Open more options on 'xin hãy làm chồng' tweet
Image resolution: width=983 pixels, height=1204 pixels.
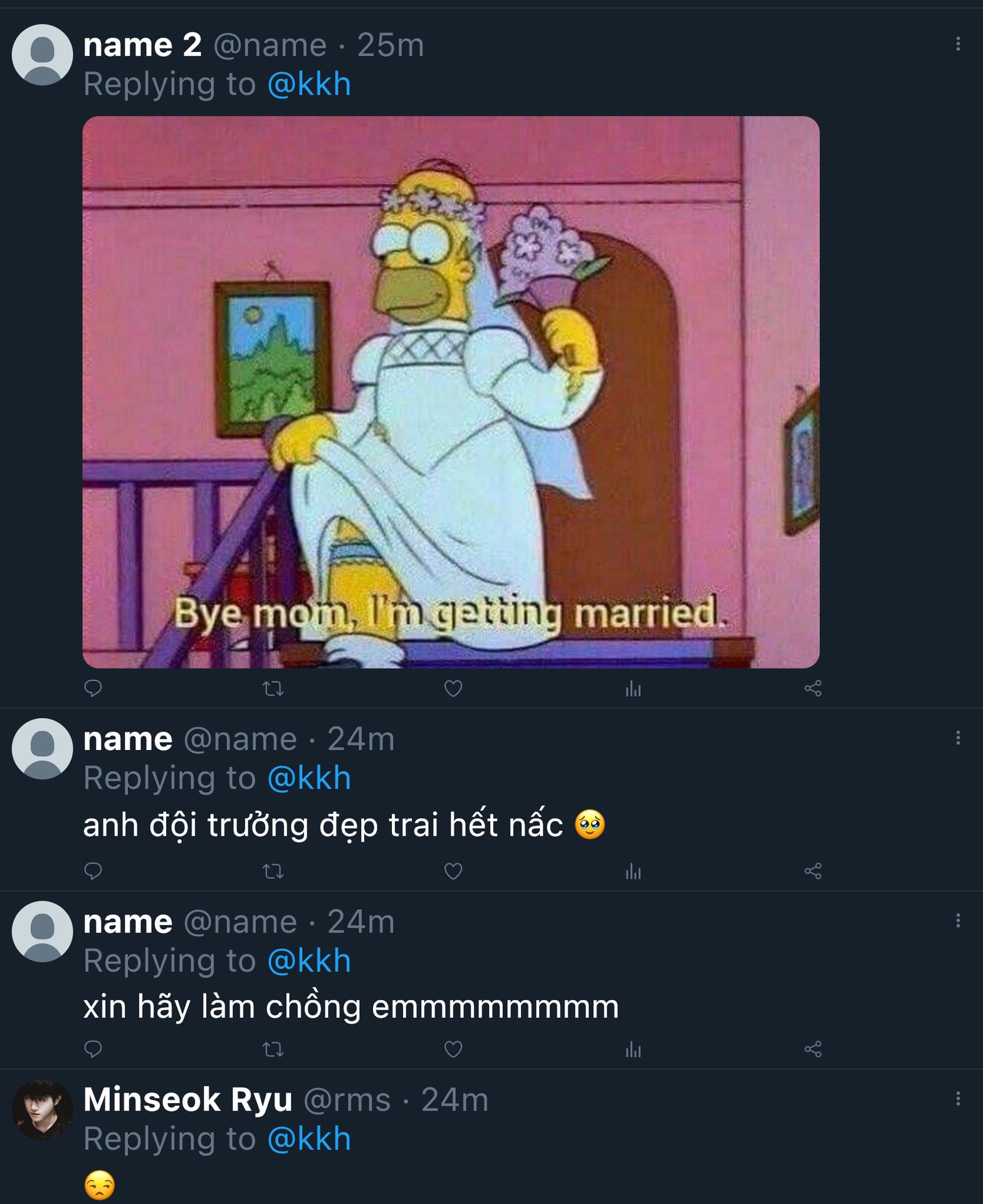pyautogui.click(x=957, y=920)
